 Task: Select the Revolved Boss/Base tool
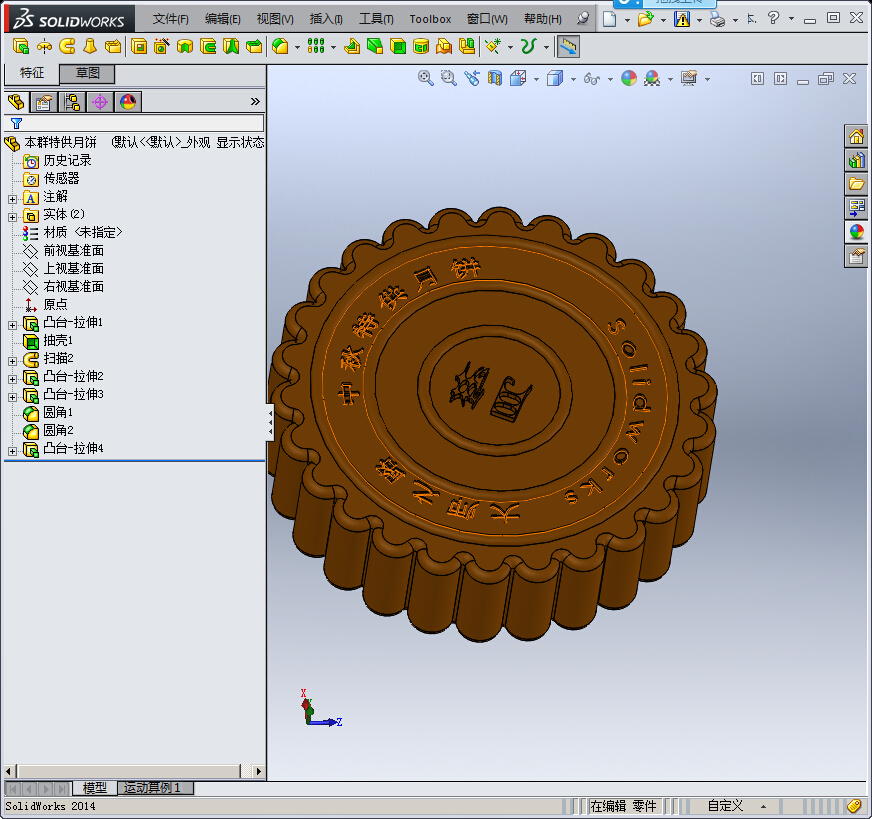tap(44, 47)
